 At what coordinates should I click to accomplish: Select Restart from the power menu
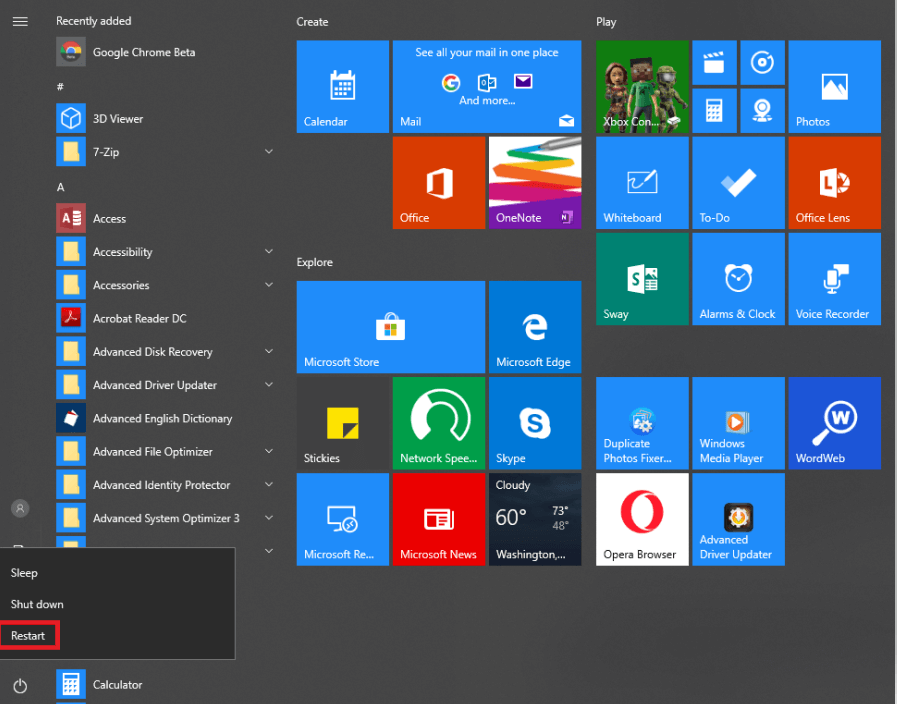pyautogui.click(x=29, y=635)
